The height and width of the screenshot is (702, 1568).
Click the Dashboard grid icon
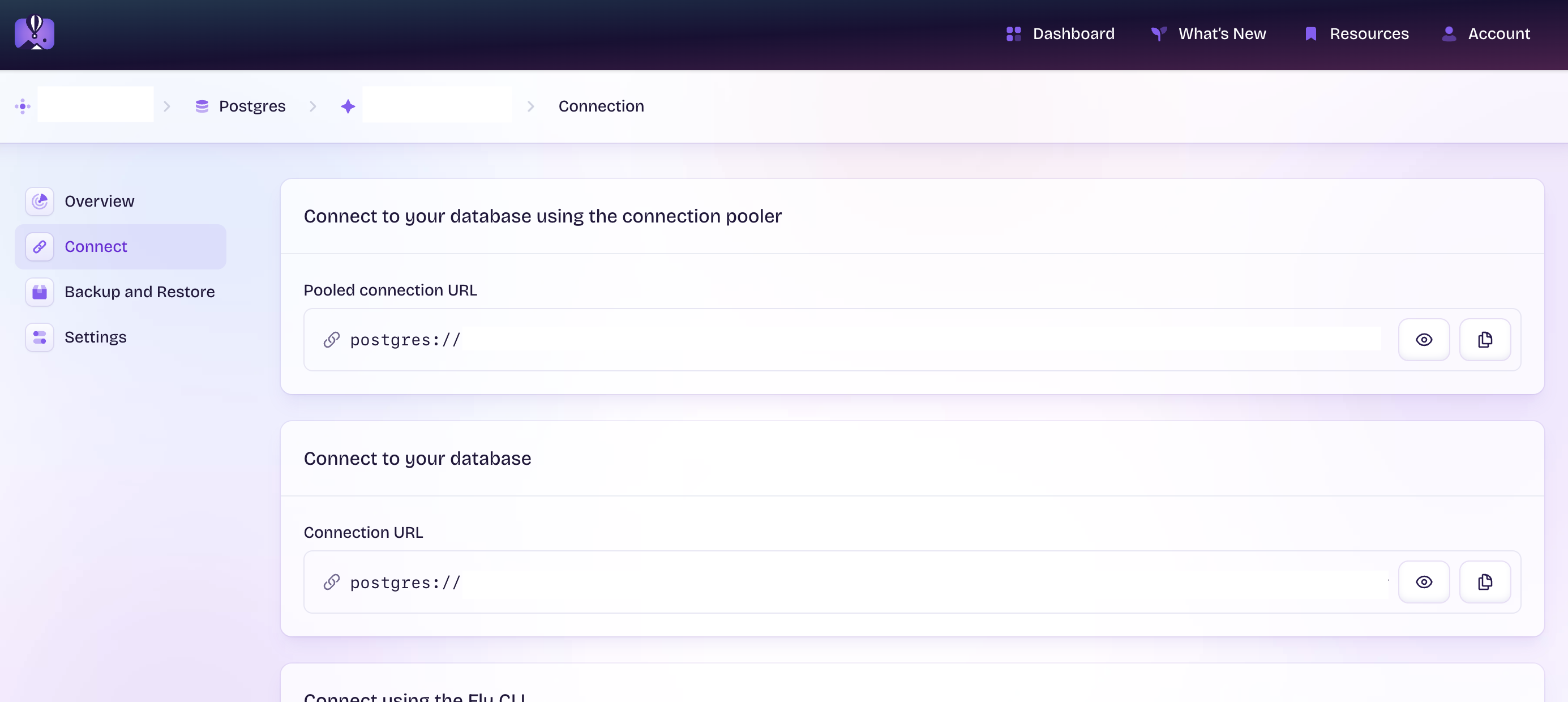1013,34
